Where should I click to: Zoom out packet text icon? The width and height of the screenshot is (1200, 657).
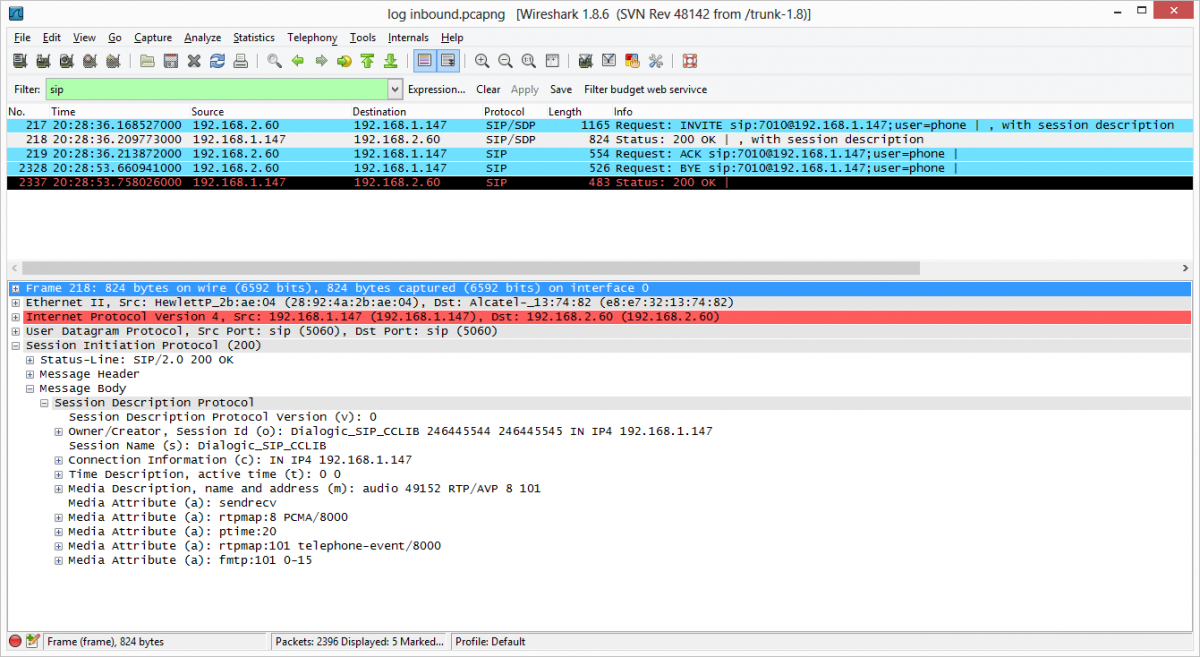click(505, 61)
